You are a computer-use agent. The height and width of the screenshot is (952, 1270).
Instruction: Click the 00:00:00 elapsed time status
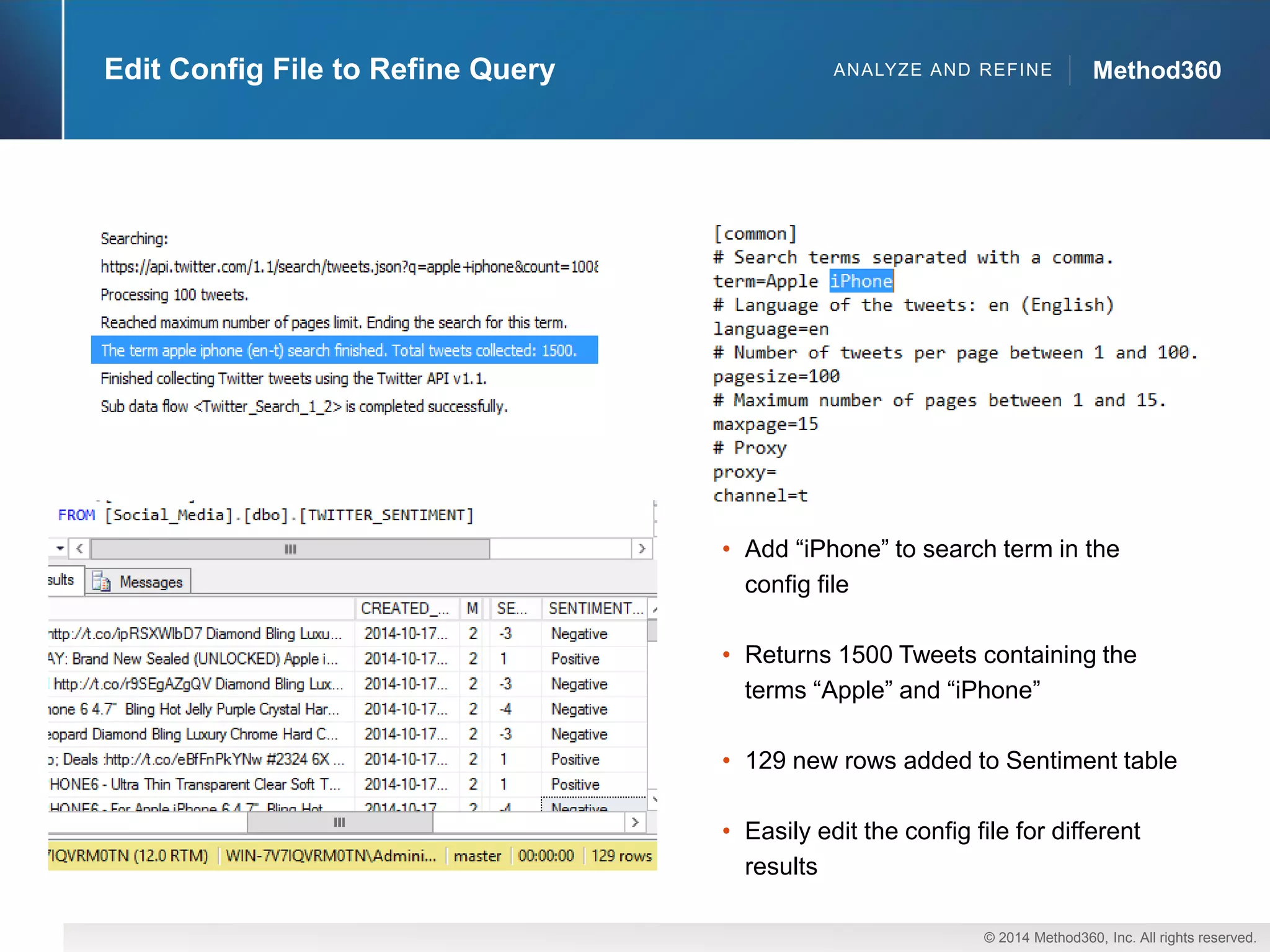[x=546, y=856]
